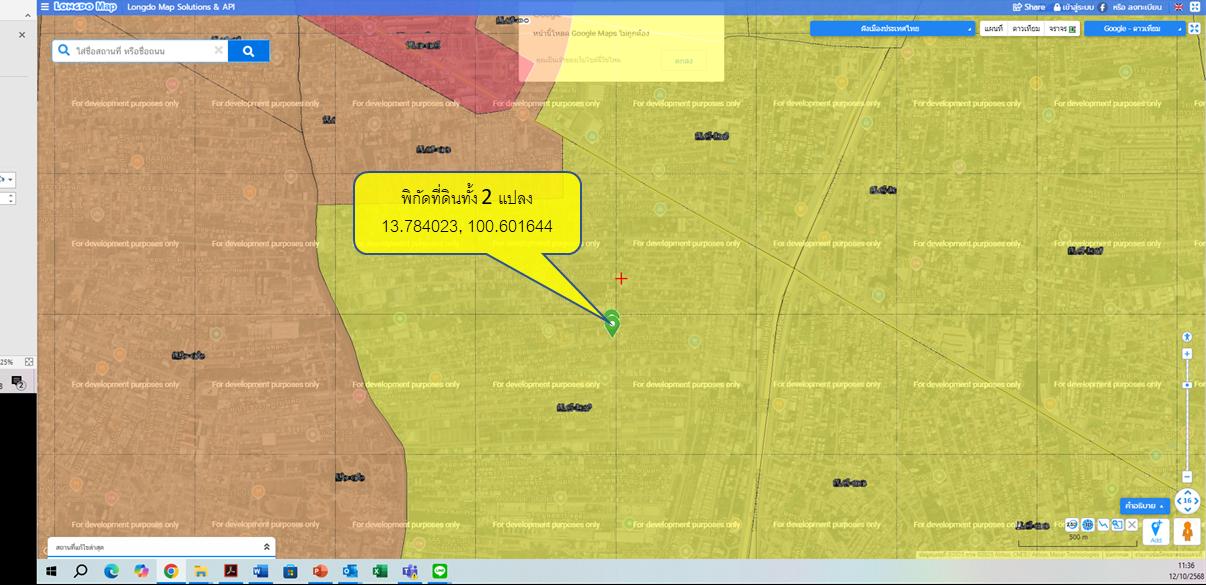Viewport: 1206px width, 585px height.
Task: Expand the recent places panel chevron
Action: point(266,547)
